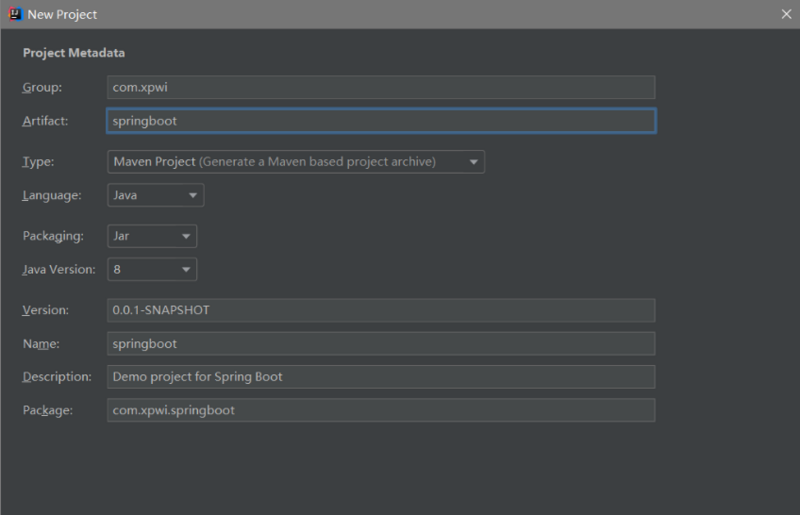Expand the Java Version dropdown
The height and width of the screenshot is (515, 800).
(x=151, y=269)
